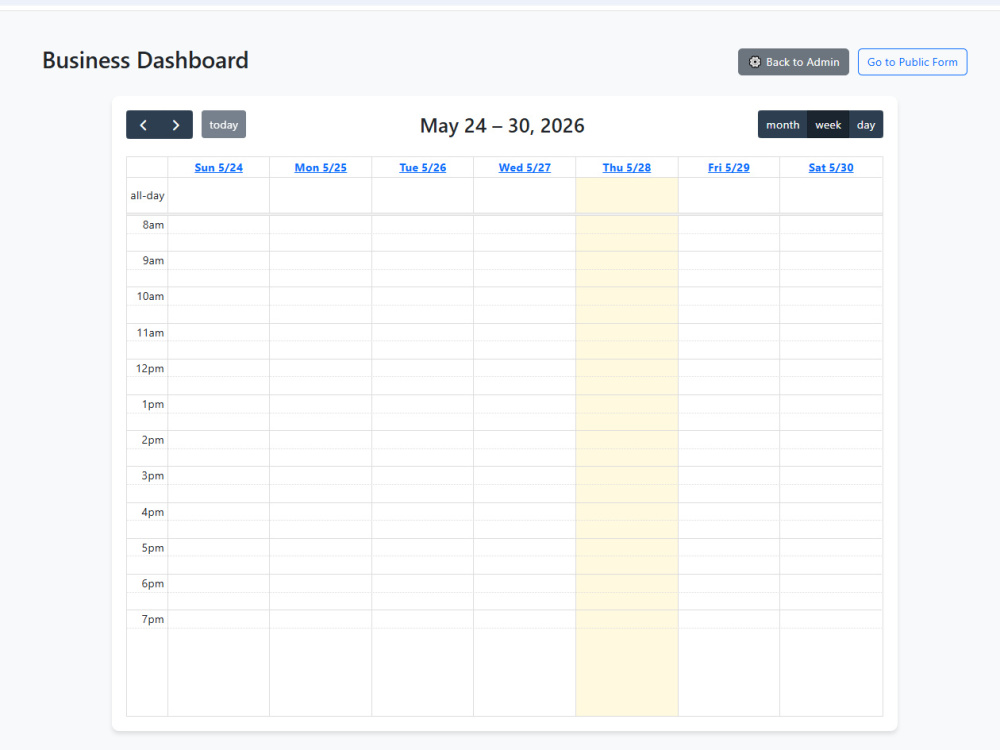Viewport: 1000px width, 750px height.
Task: Open Wed 5/27 day link
Action: point(525,168)
